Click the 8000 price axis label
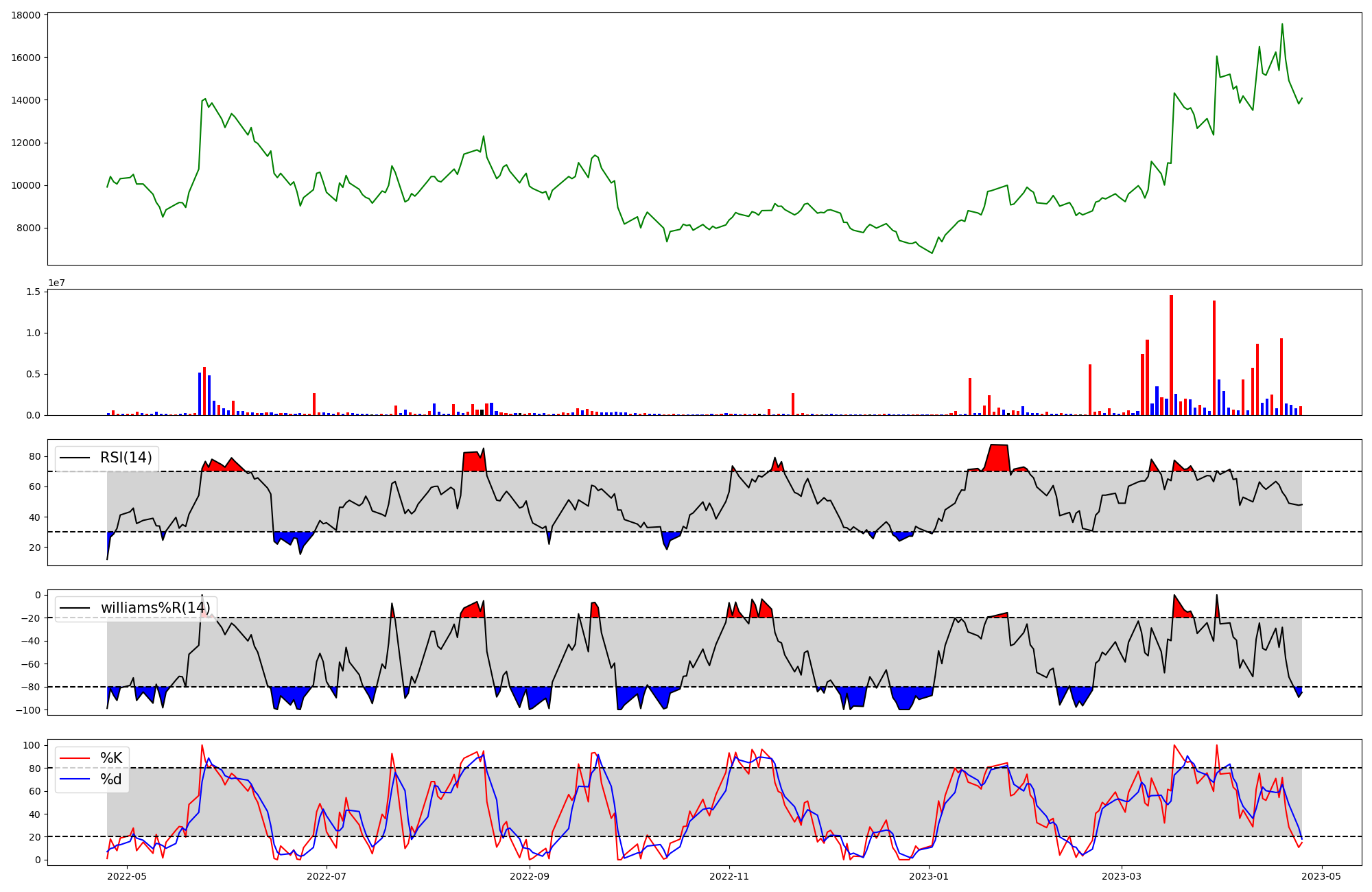 (x=29, y=228)
